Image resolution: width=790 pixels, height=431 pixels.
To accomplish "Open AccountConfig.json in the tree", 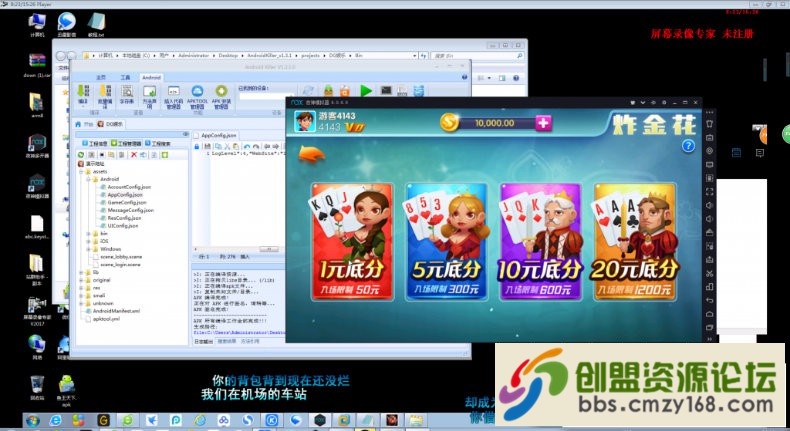I will click(x=128, y=187).
